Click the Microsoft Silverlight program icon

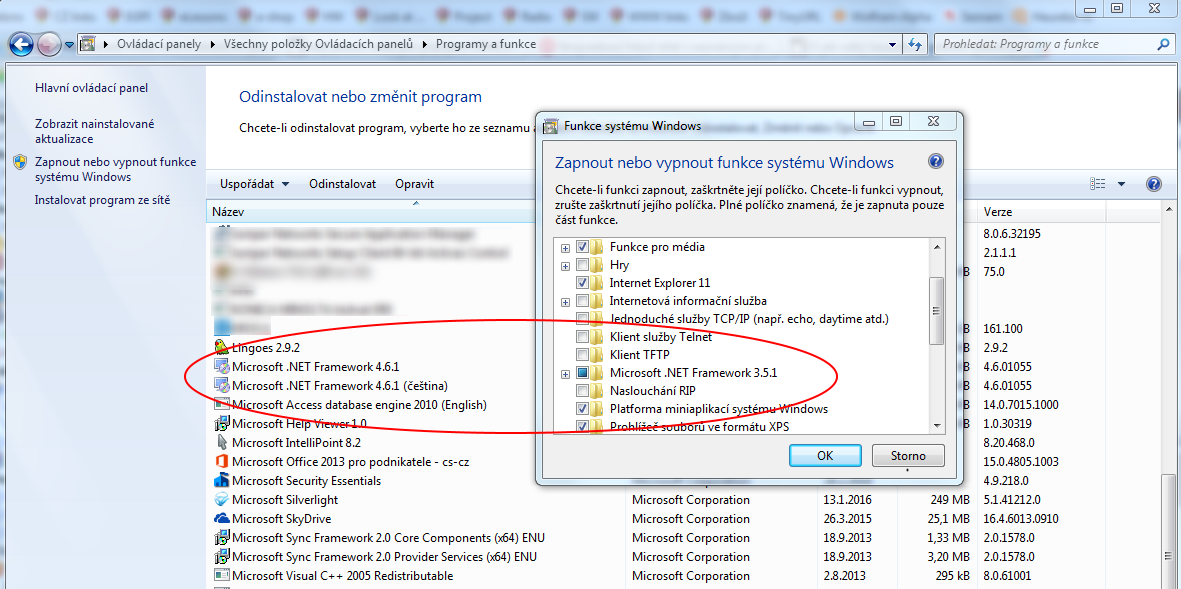222,500
